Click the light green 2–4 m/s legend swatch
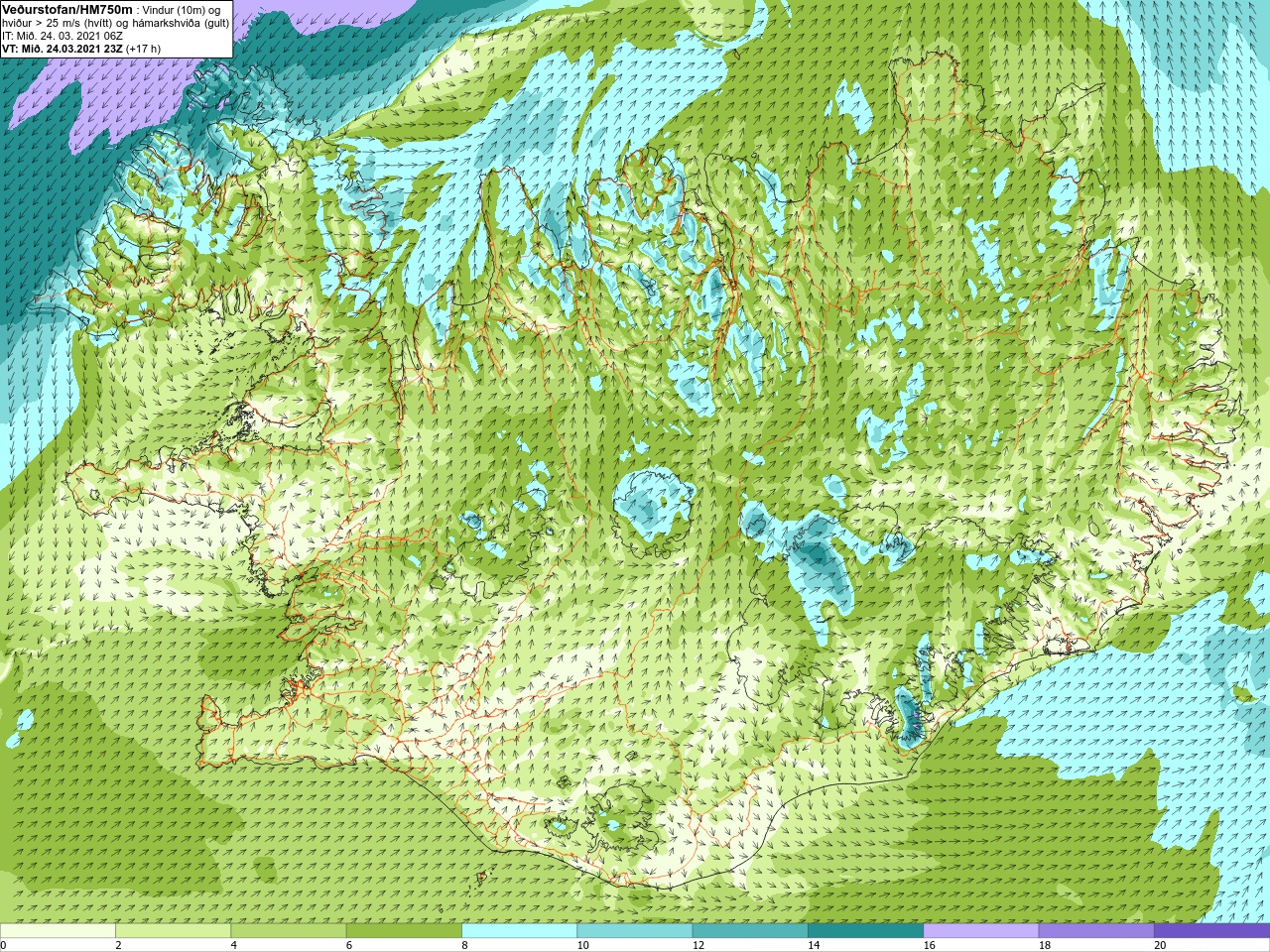This screenshot has width=1270, height=952. [x=173, y=930]
